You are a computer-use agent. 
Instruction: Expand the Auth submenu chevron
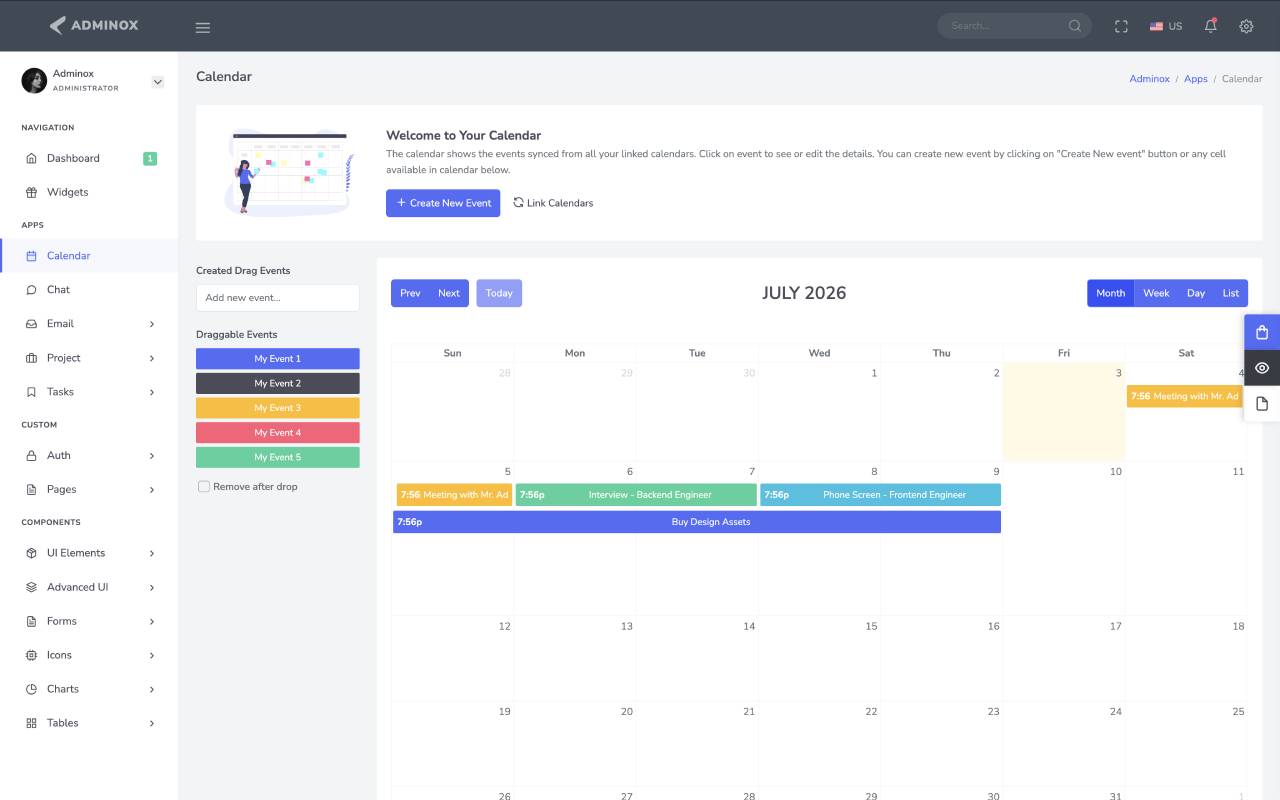point(152,456)
